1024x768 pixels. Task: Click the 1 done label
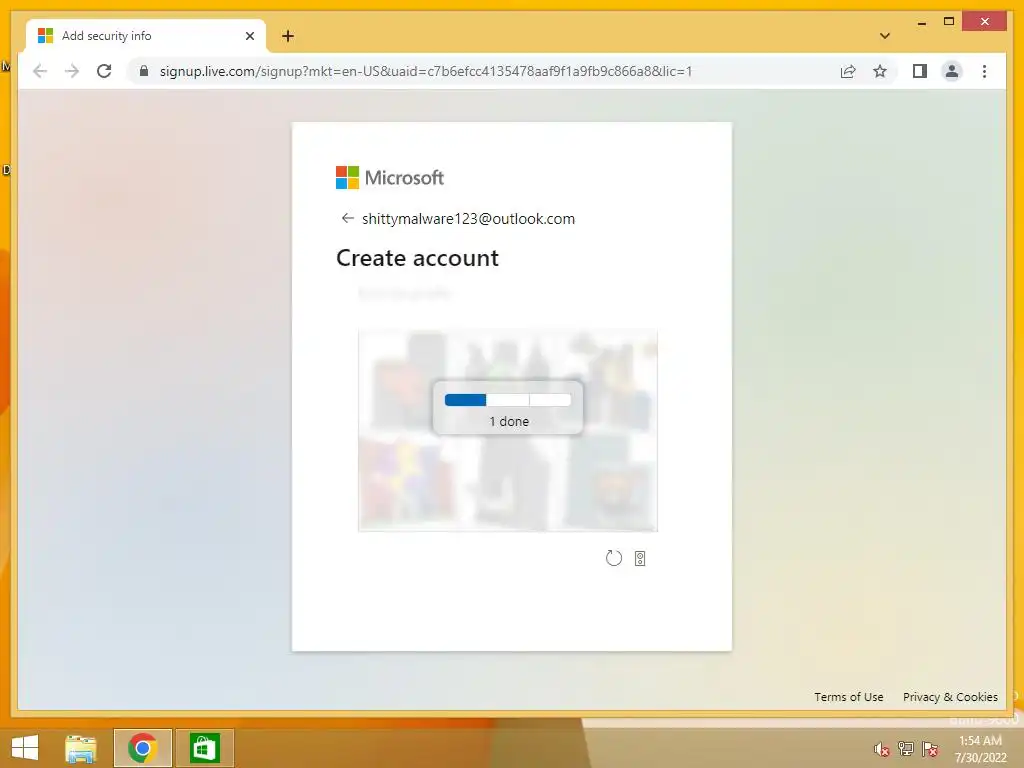[x=509, y=421]
